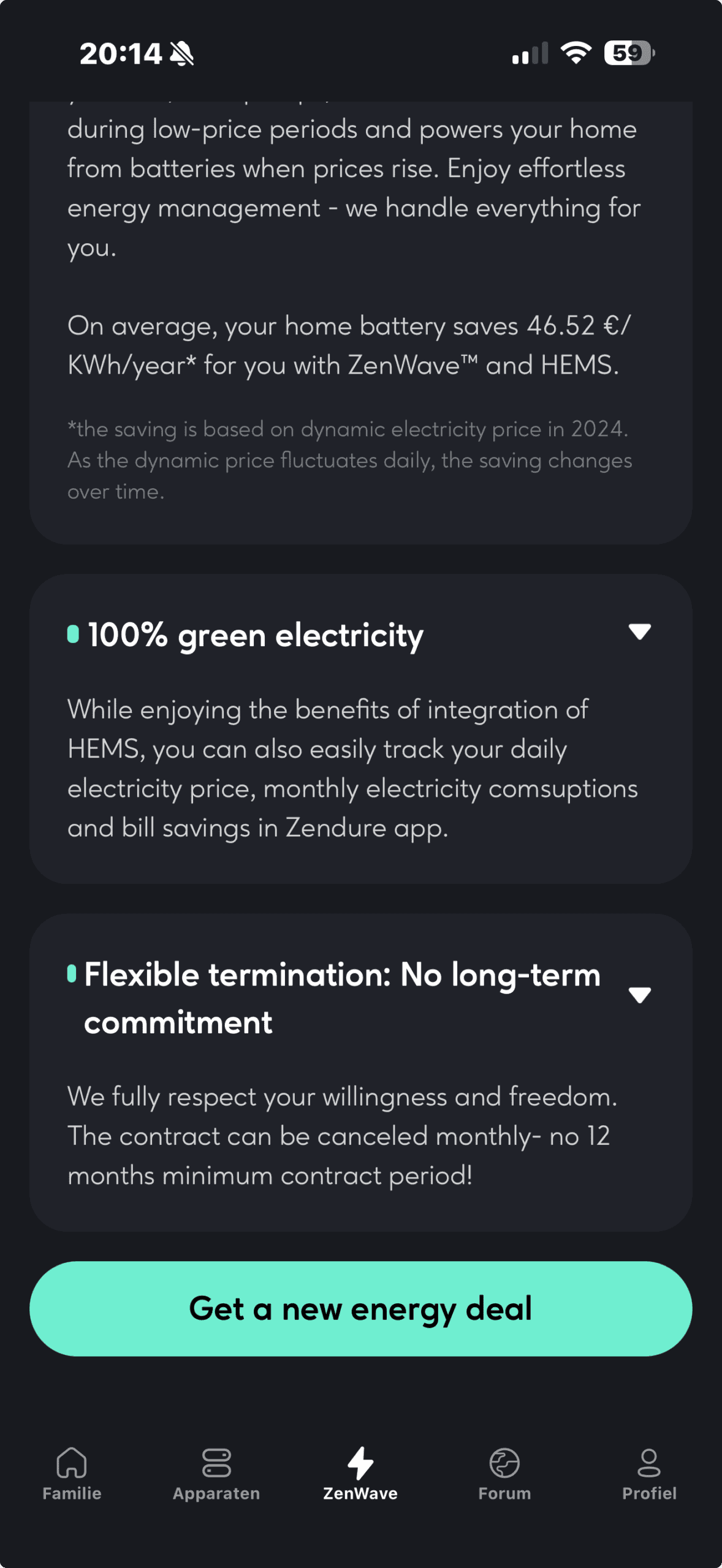The image size is (722, 1568).
Task: Tap the battery level indicator
Action: (629, 53)
